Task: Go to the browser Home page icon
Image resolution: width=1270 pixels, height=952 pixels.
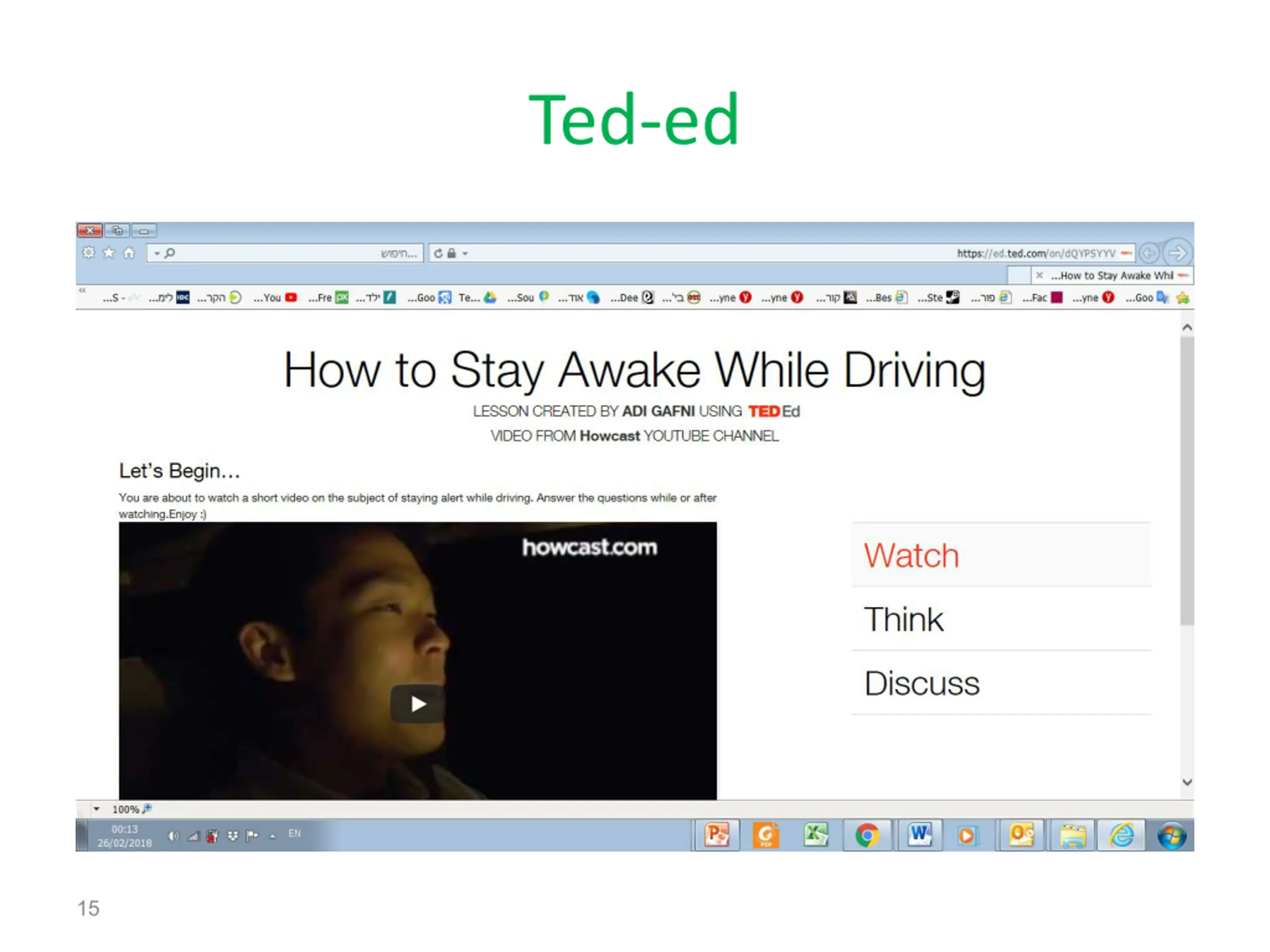Action: tap(128, 252)
